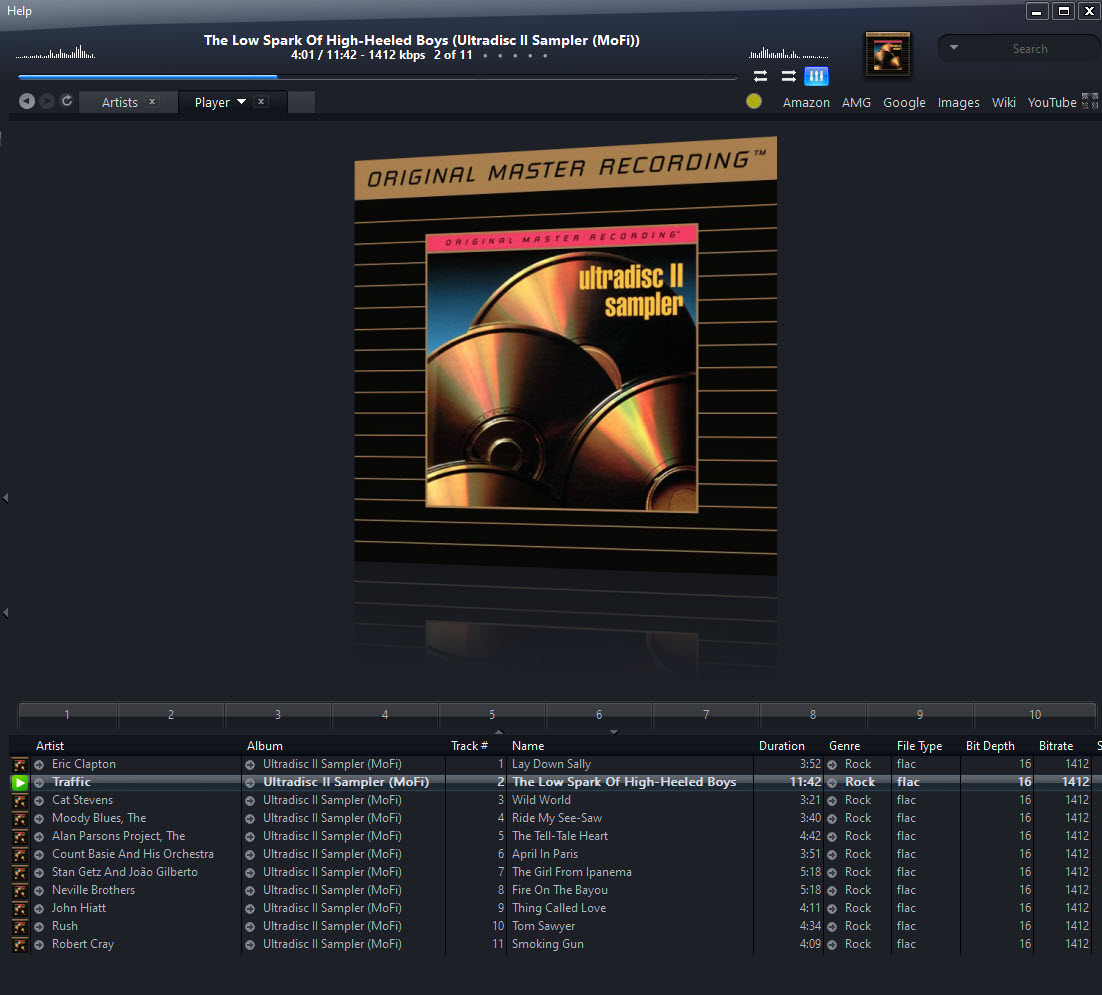Screen dimensions: 1102x995
Task: Click the arrow icon beside Rock on Rush row
Action: coord(832,927)
